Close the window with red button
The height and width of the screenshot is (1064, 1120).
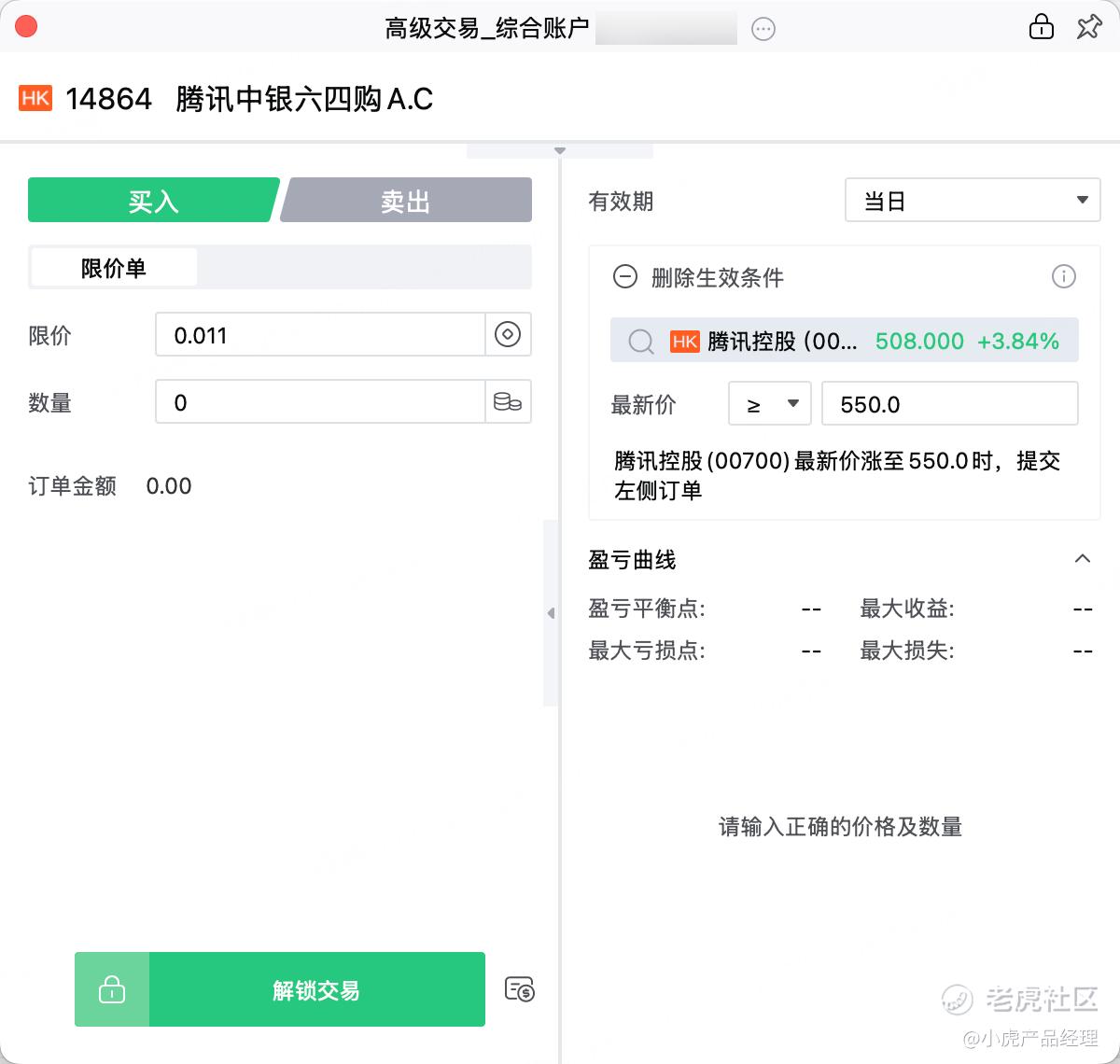(x=26, y=26)
